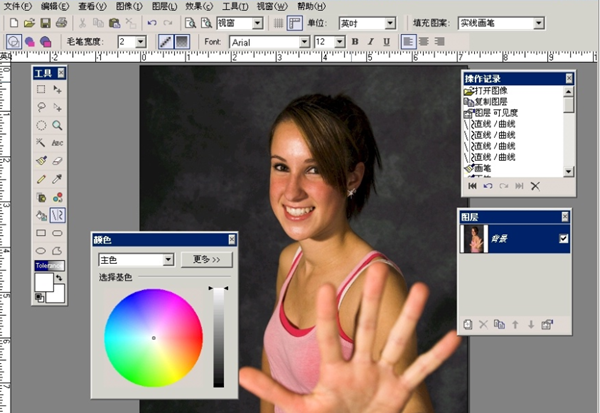Open the brush width dropdown
This screenshot has height=413, width=600.
click(141, 42)
